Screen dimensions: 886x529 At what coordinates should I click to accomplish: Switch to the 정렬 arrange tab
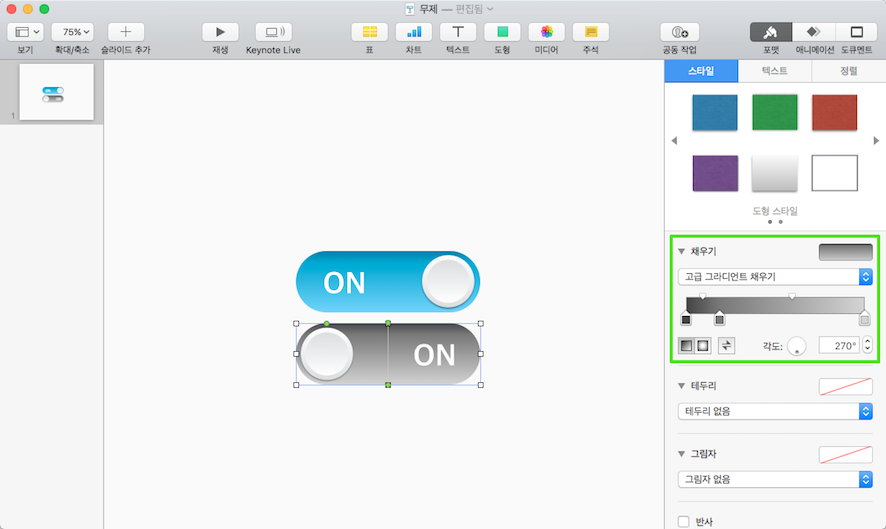[849, 71]
